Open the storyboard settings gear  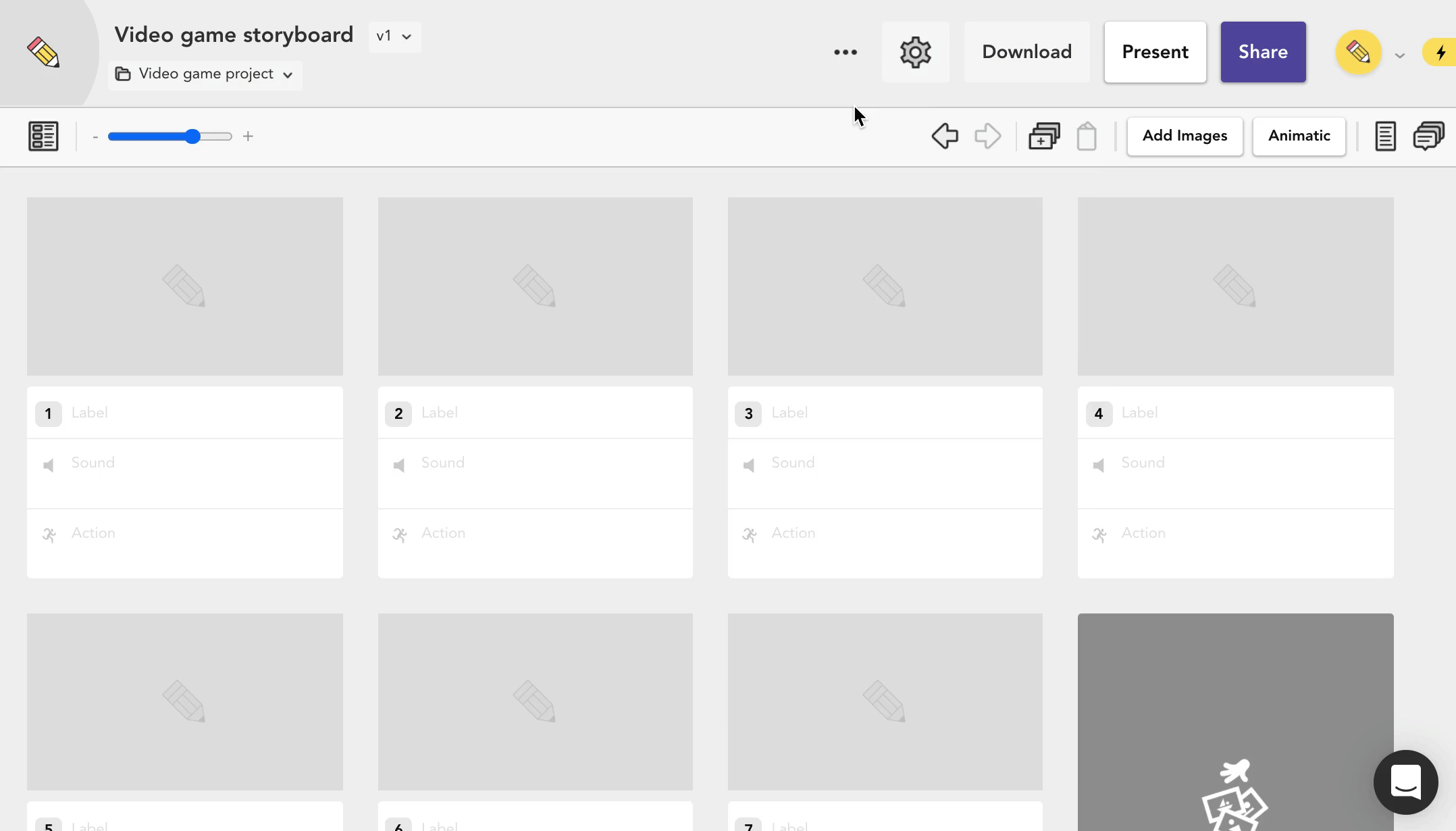click(x=916, y=52)
